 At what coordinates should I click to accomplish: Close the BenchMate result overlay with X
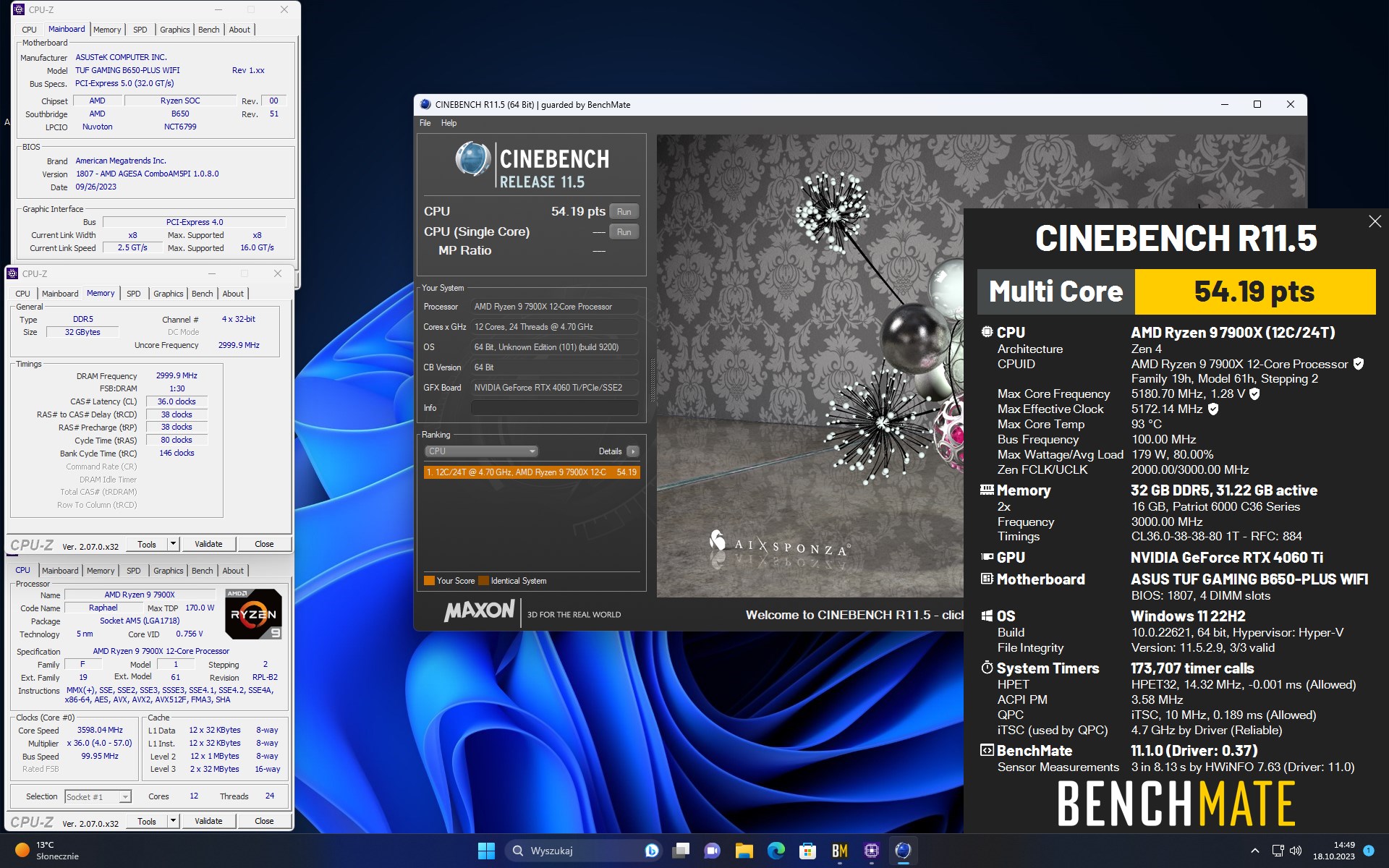[x=1375, y=222]
